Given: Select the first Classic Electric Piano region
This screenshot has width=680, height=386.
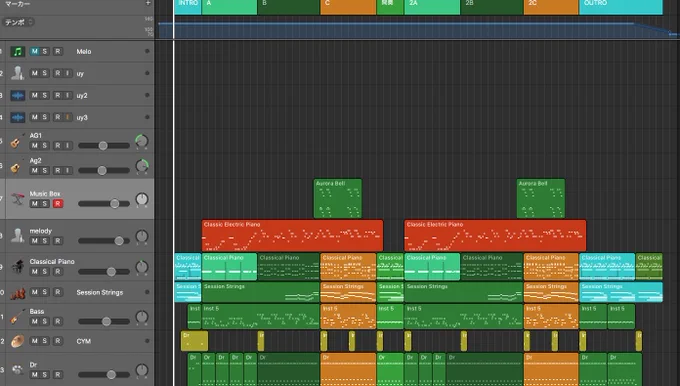Looking at the screenshot, I should [292, 236].
